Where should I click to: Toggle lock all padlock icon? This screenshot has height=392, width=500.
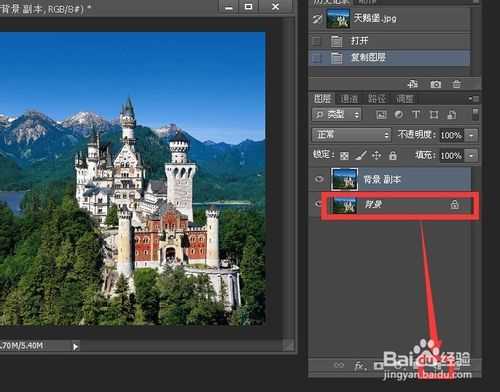(393, 155)
